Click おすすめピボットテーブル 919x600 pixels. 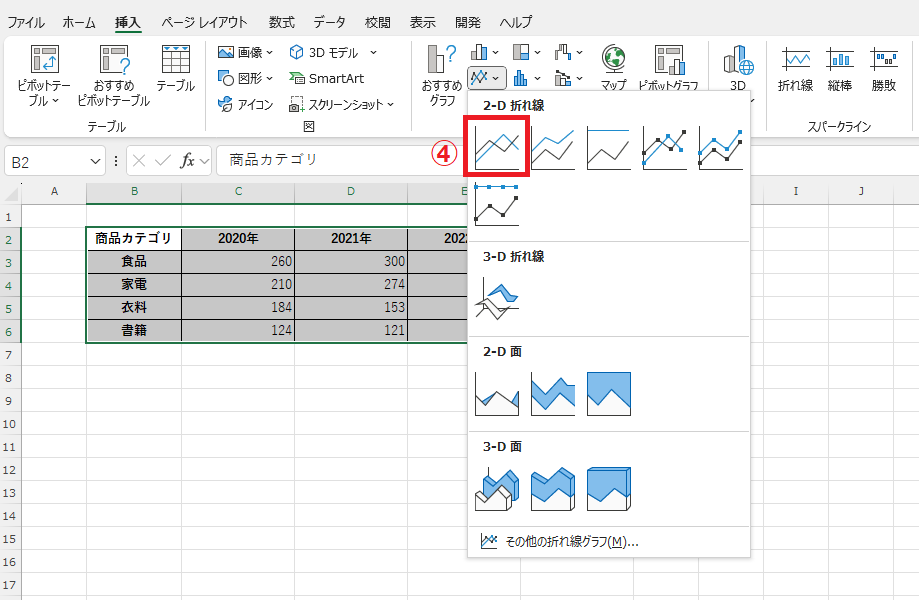click(114, 76)
